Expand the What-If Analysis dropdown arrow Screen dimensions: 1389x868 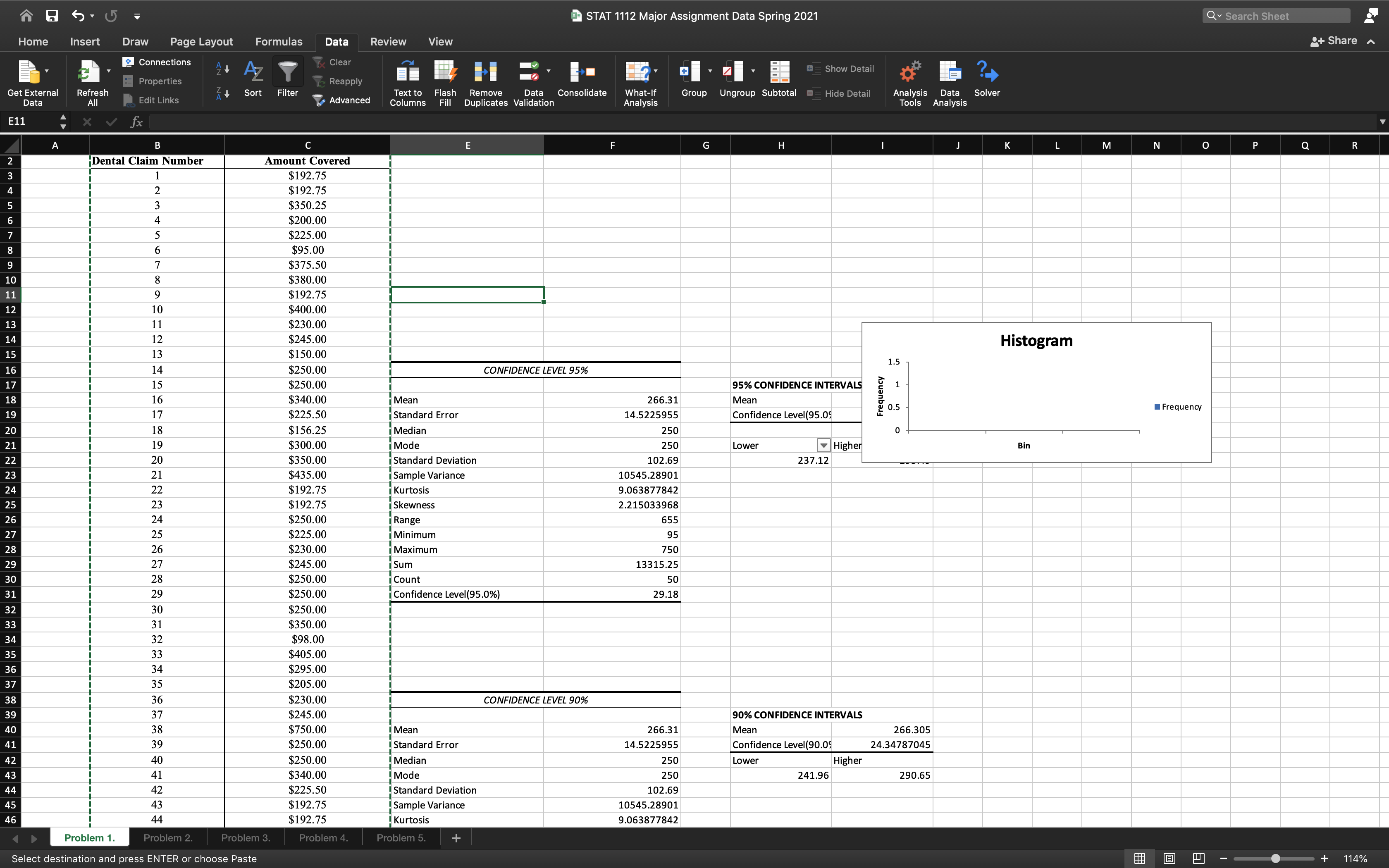click(x=656, y=71)
